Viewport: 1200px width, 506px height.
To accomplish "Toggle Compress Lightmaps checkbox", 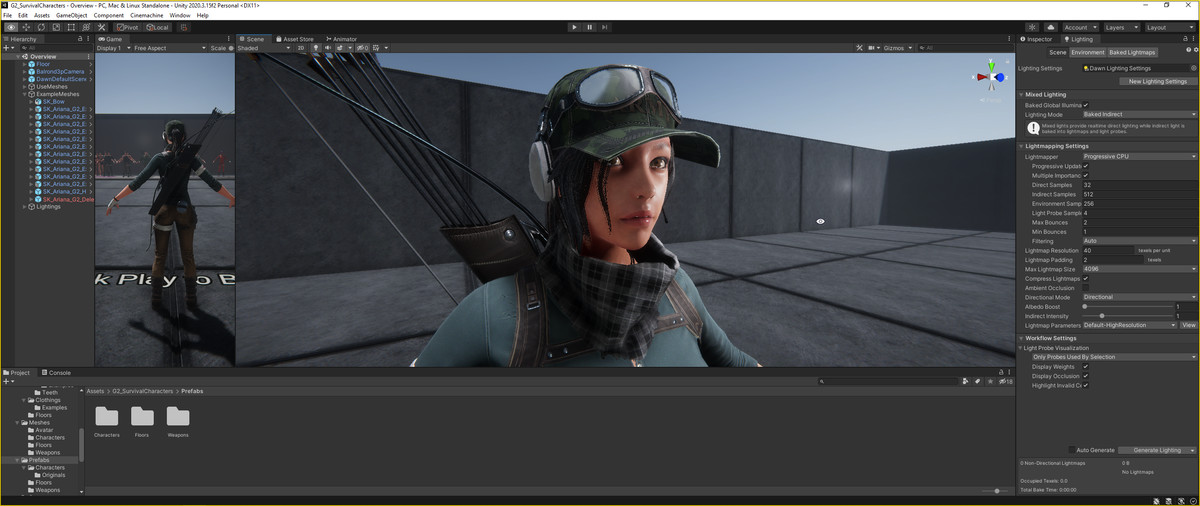I will pyautogui.click(x=1086, y=278).
